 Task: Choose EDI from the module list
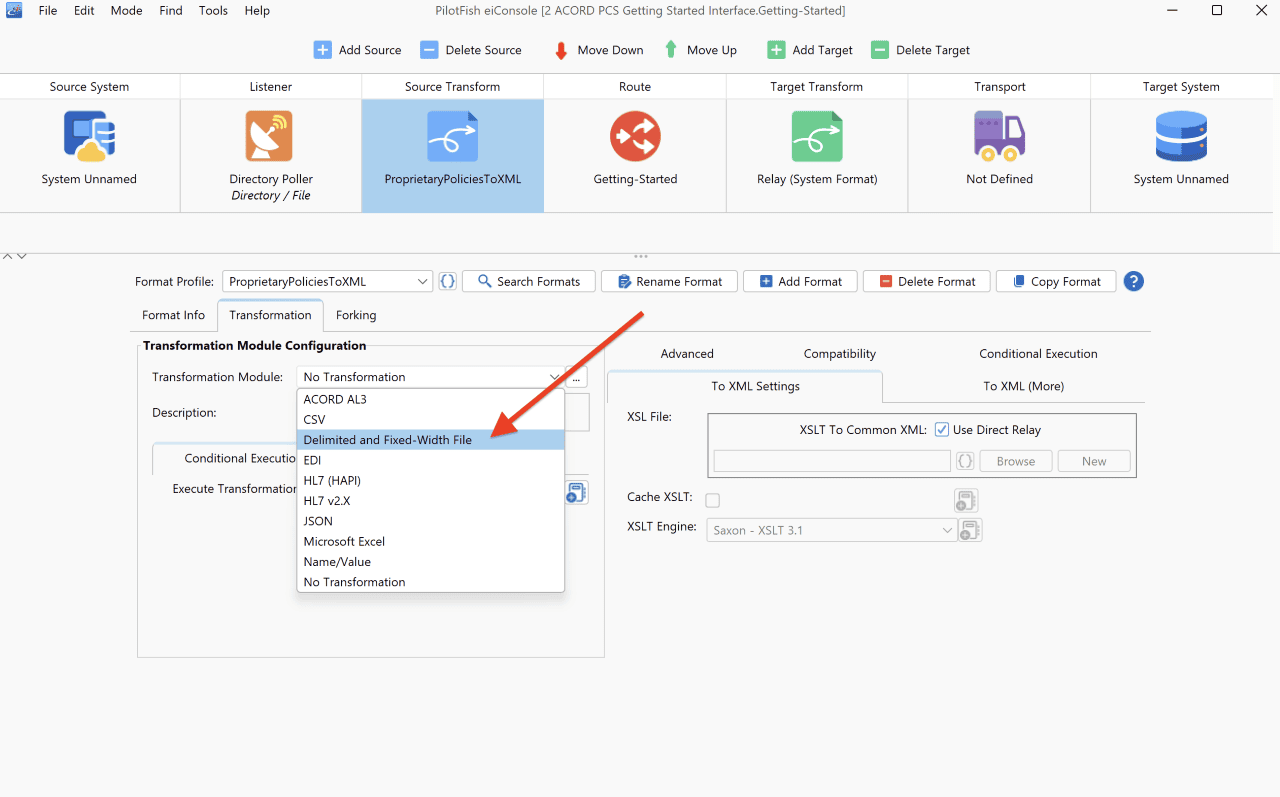431,460
